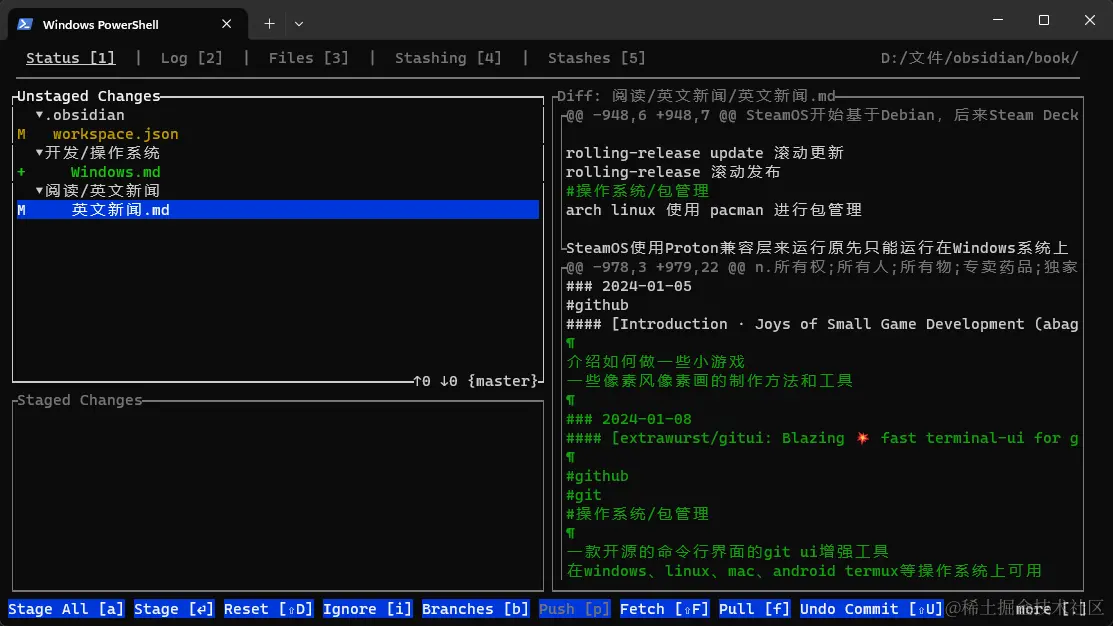
Task: Open a new terminal tab with plus
Action: pos(270,24)
